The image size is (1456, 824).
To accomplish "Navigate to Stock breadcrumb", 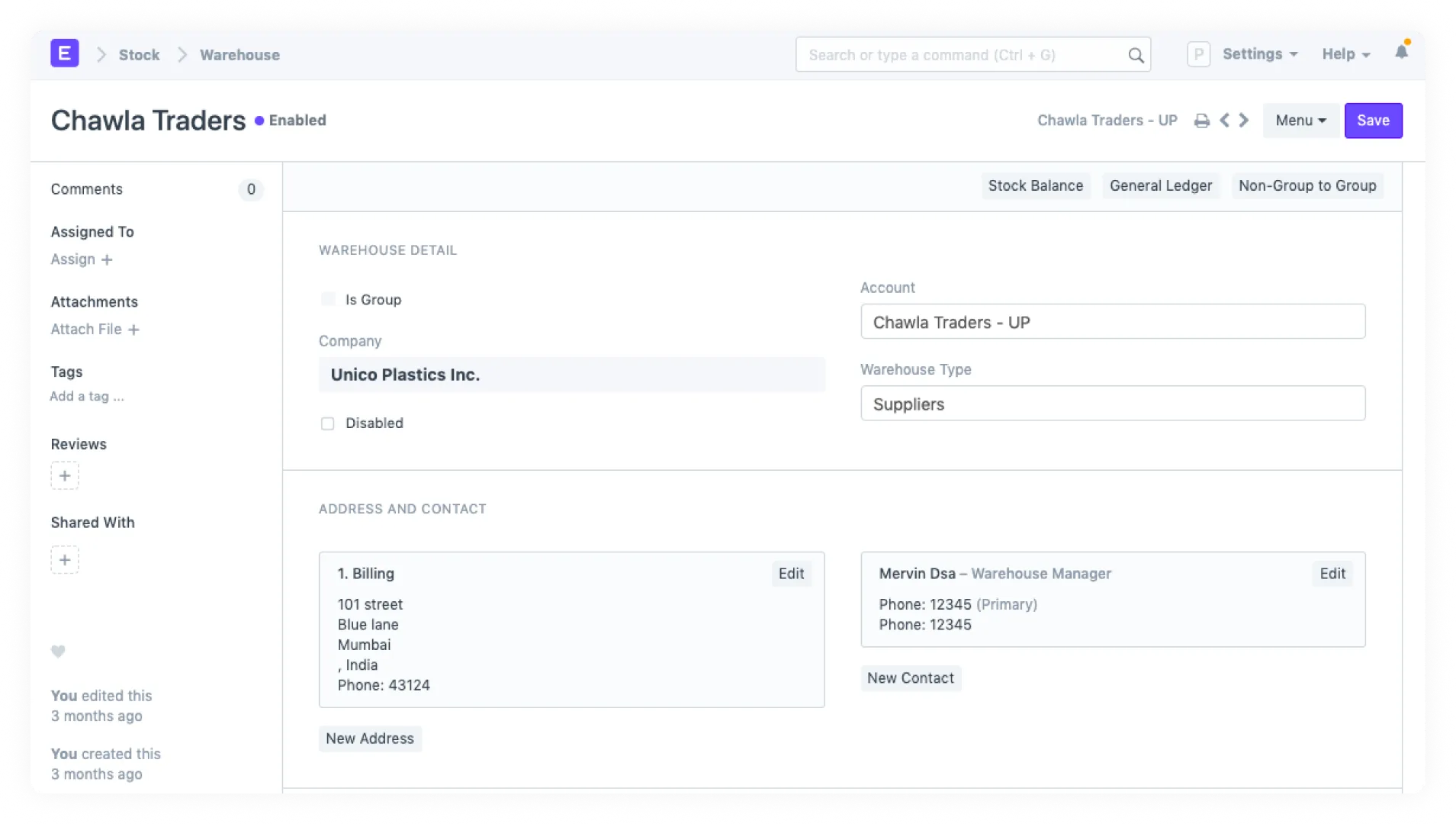I will coord(139,55).
